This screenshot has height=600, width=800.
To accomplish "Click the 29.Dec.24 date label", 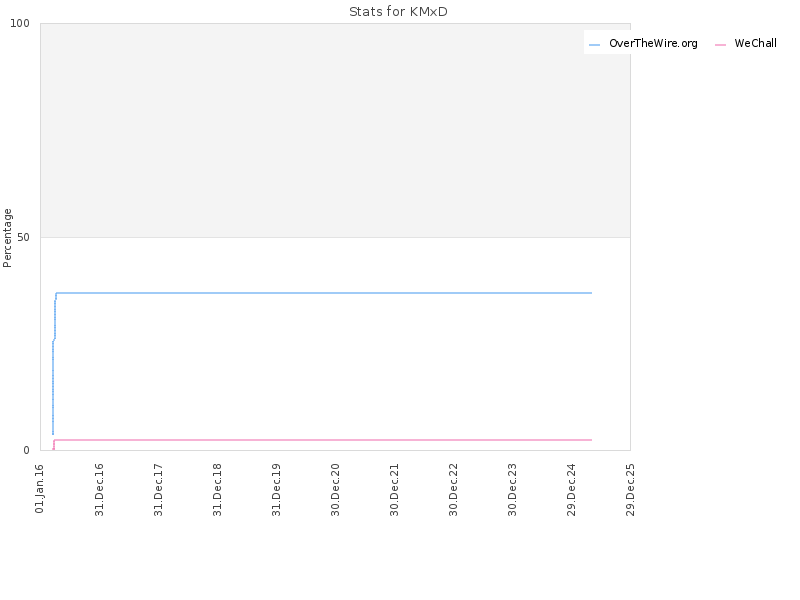I will tap(571, 490).
